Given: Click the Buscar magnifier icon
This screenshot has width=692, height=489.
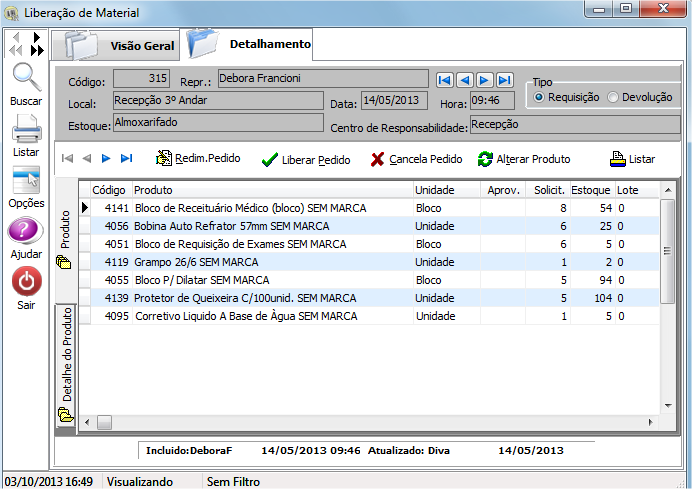Looking at the screenshot, I should [26, 78].
